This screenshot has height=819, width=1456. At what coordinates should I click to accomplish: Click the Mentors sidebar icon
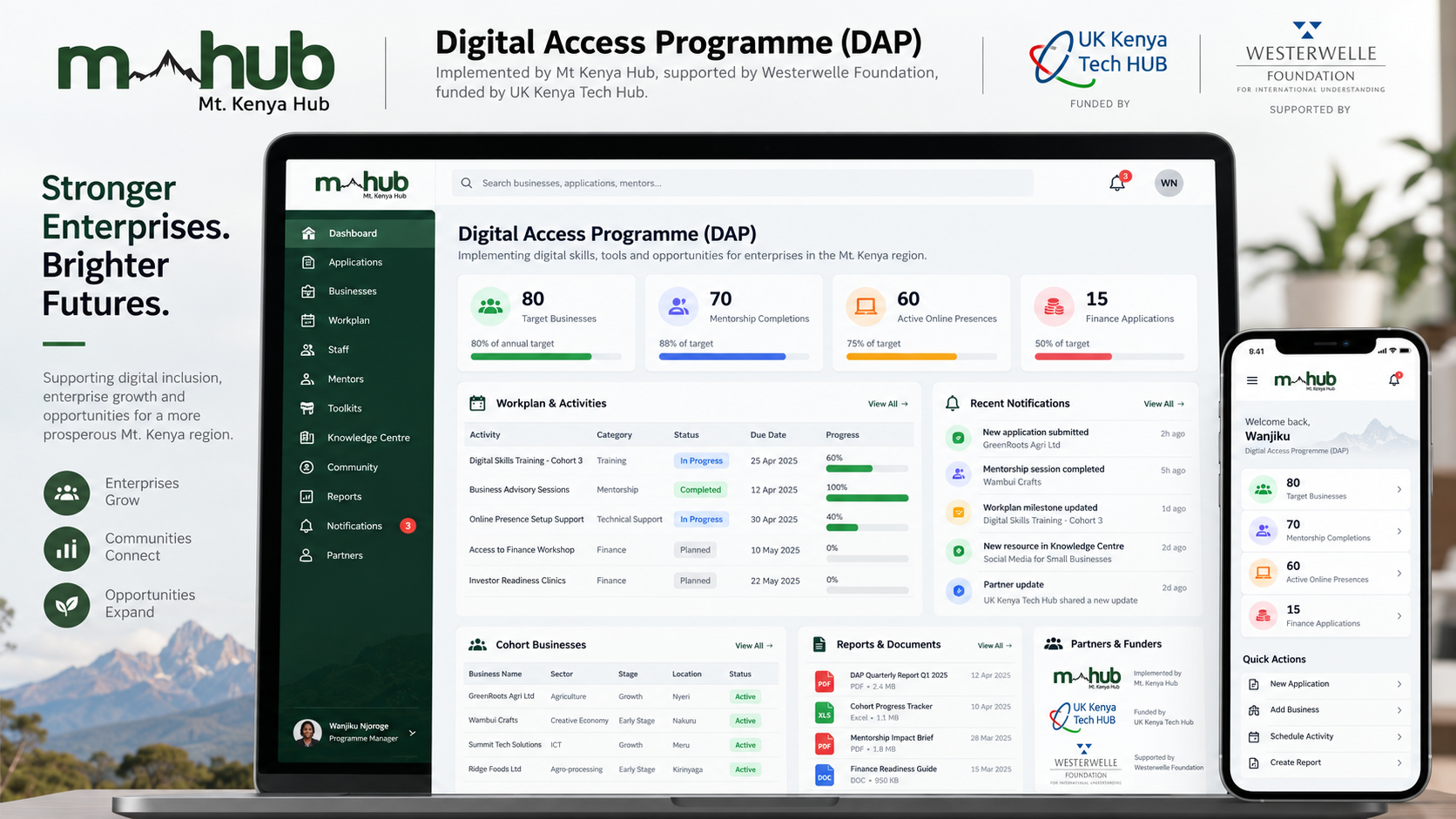coord(307,379)
